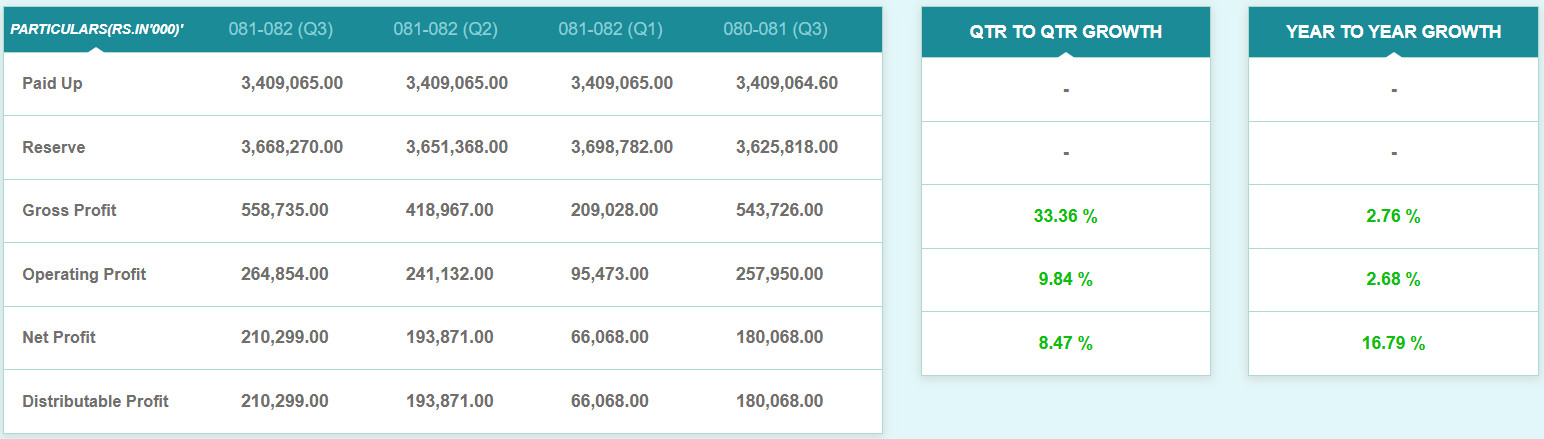Screen dimensions: 1544x439
Task: Select the Gross Profit row label
Action: pyautogui.click(x=69, y=211)
